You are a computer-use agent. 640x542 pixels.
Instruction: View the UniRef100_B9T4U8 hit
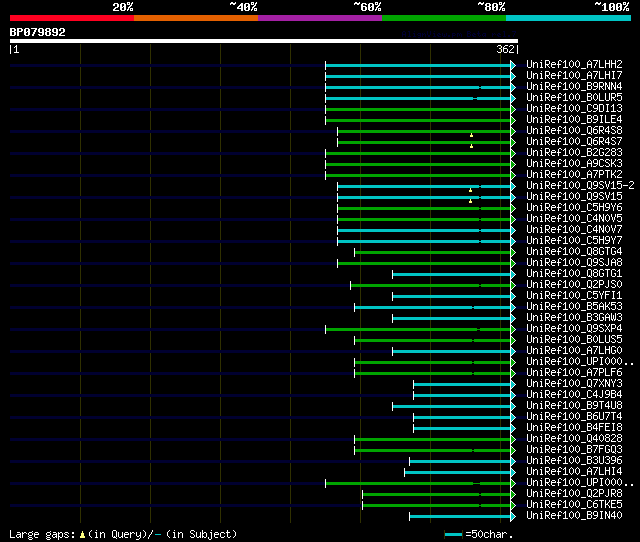coord(574,406)
